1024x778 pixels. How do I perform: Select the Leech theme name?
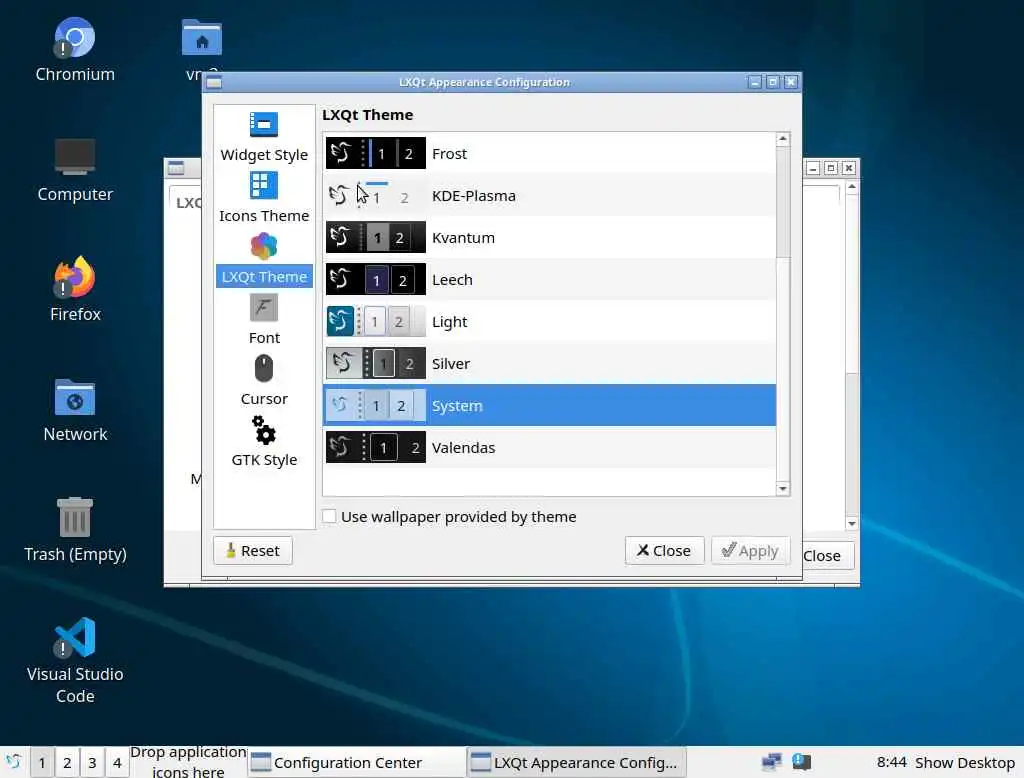point(452,280)
